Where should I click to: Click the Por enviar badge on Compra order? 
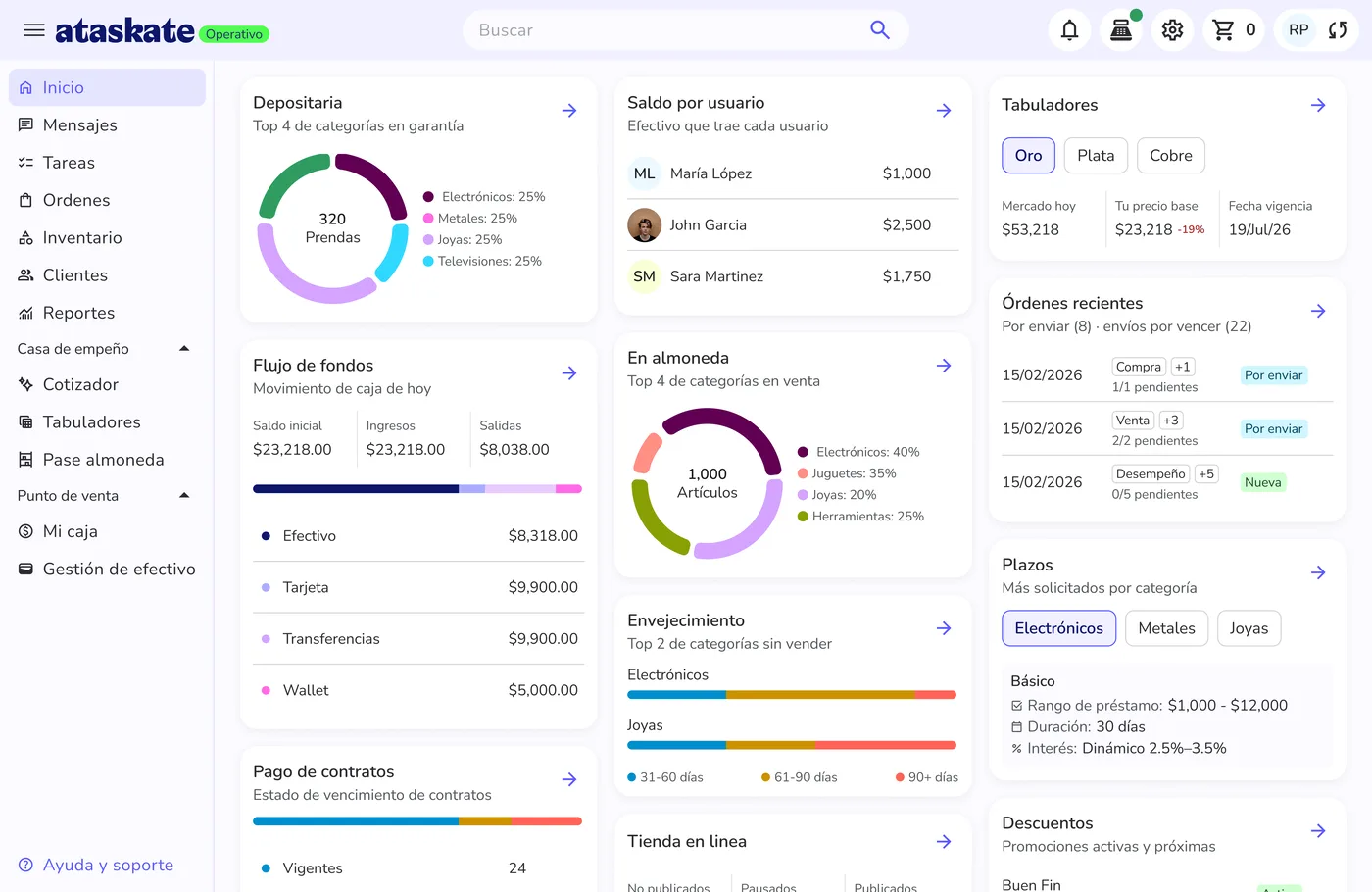click(1273, 375)
